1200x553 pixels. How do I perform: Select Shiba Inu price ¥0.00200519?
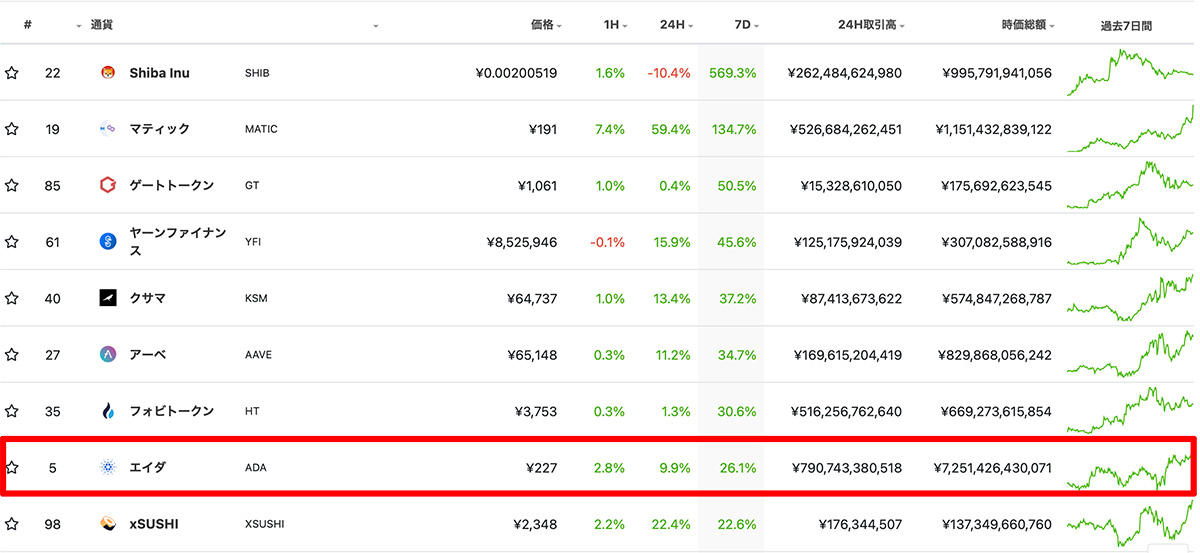coord(516,73)
